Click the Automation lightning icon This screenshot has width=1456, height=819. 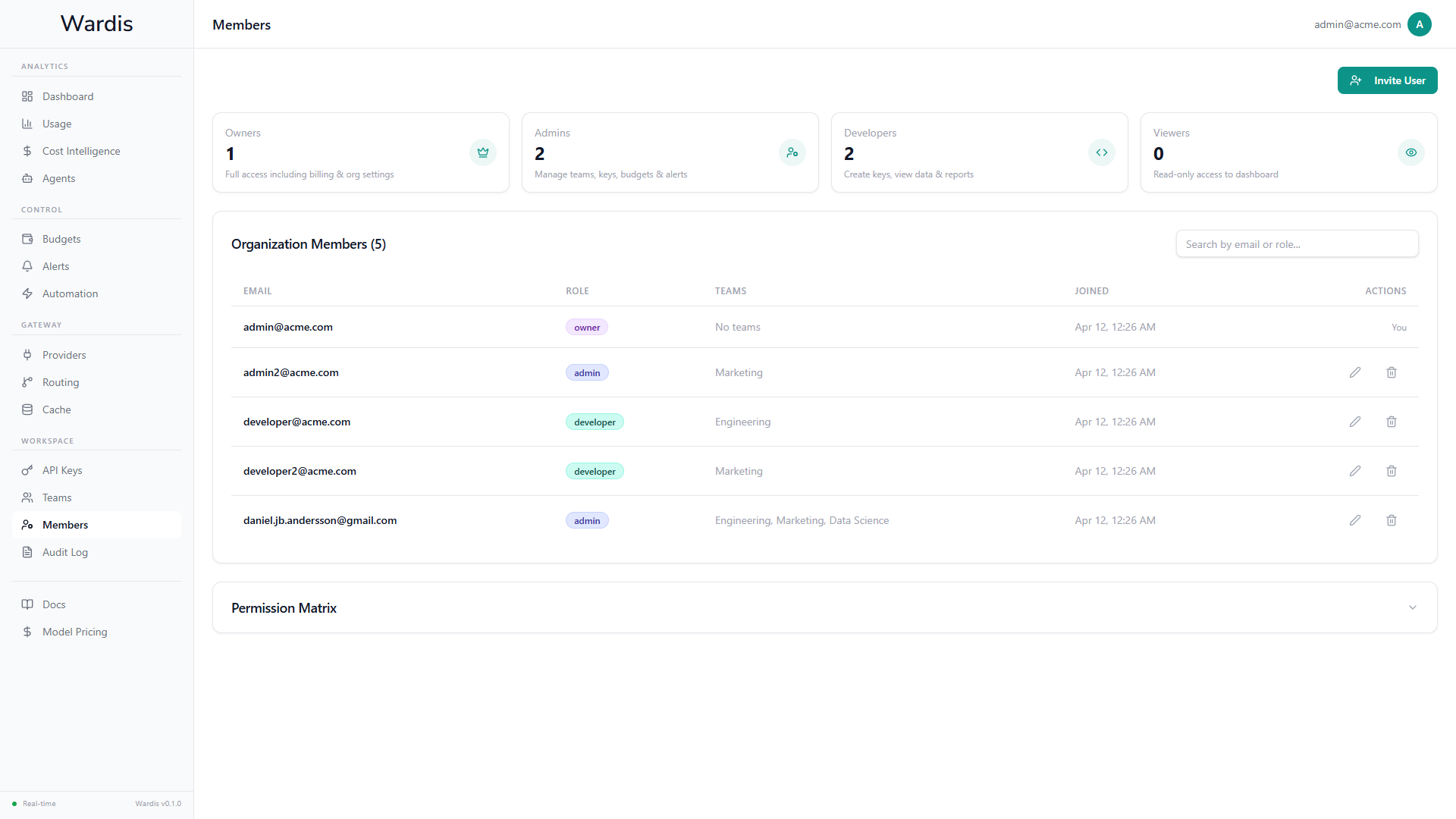[27, 293]
